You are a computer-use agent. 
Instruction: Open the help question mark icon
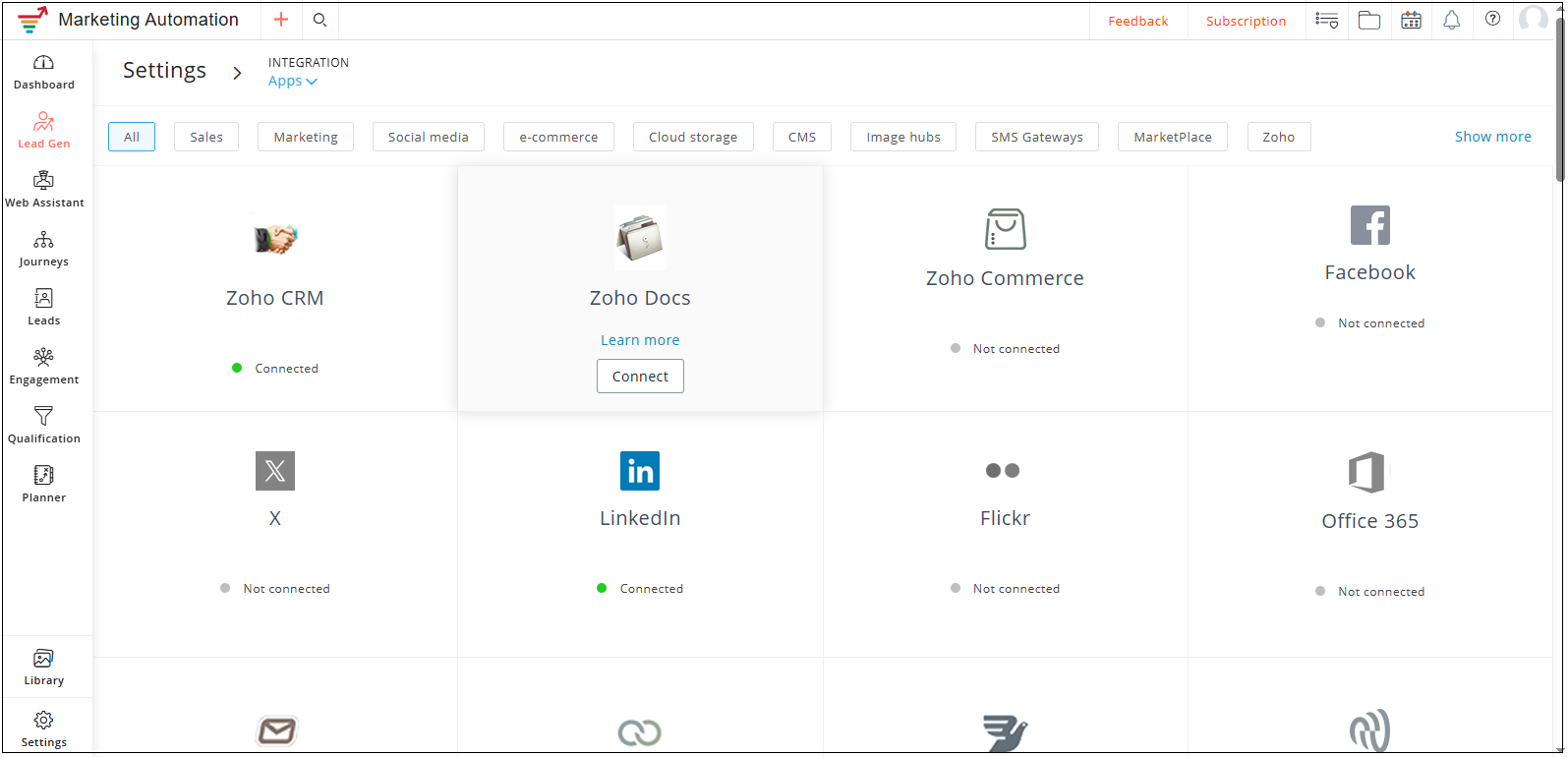[x=1493, y=19]
